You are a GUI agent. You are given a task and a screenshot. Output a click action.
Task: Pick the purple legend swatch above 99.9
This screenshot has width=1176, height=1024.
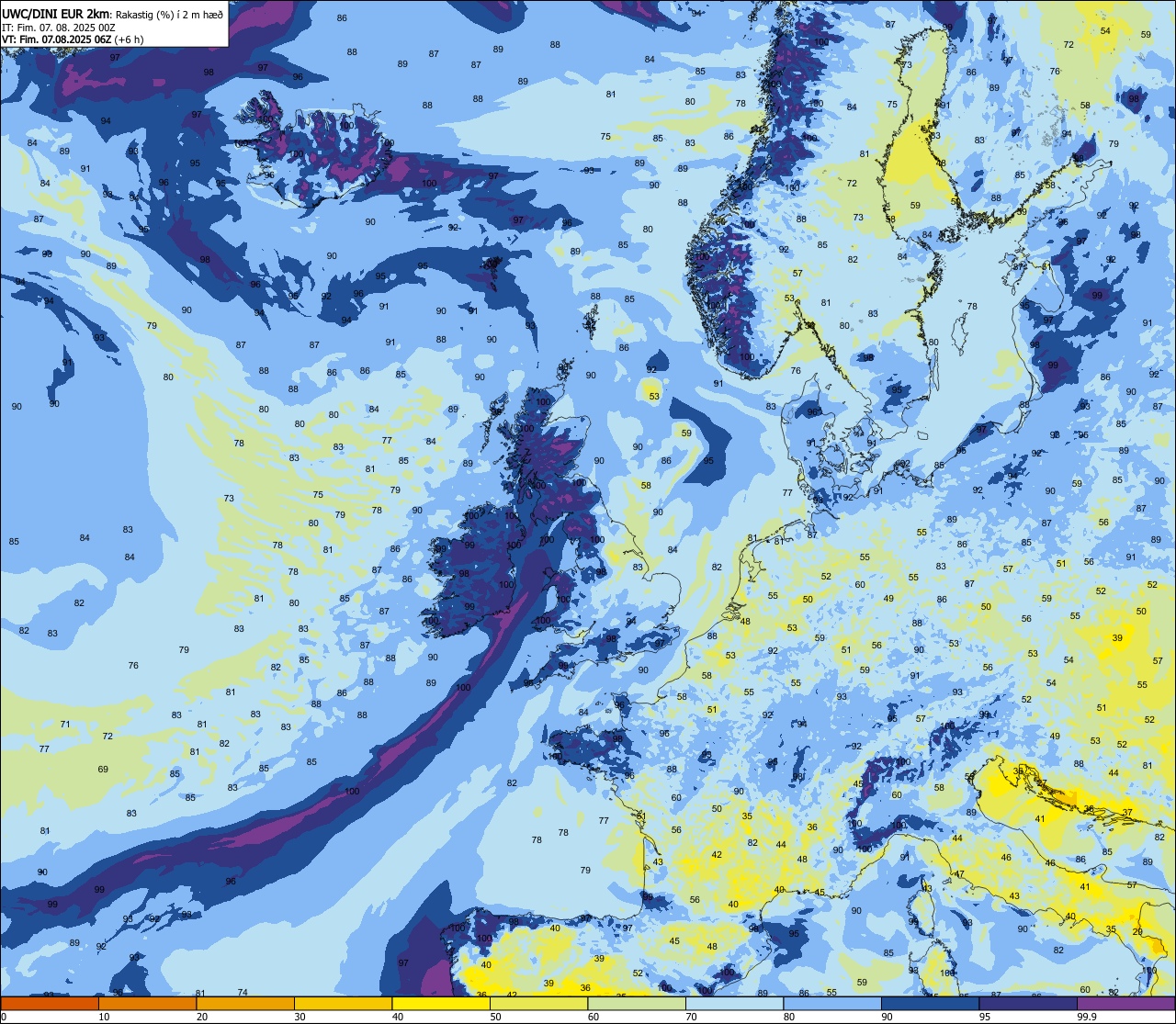1125,1003
